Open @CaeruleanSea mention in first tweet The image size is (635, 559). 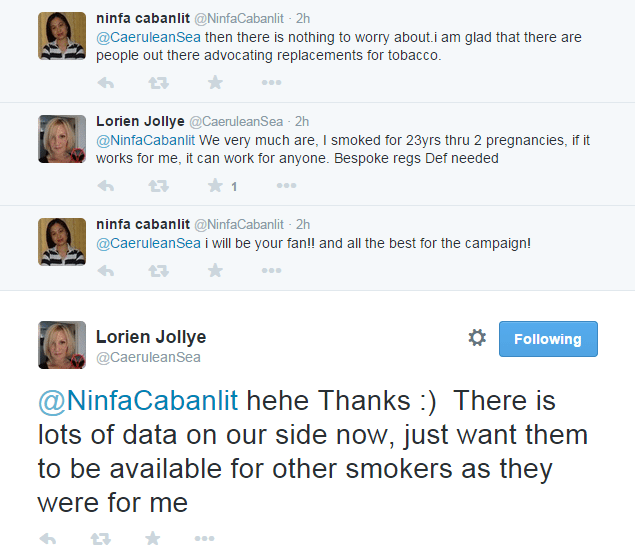[148, 37]
